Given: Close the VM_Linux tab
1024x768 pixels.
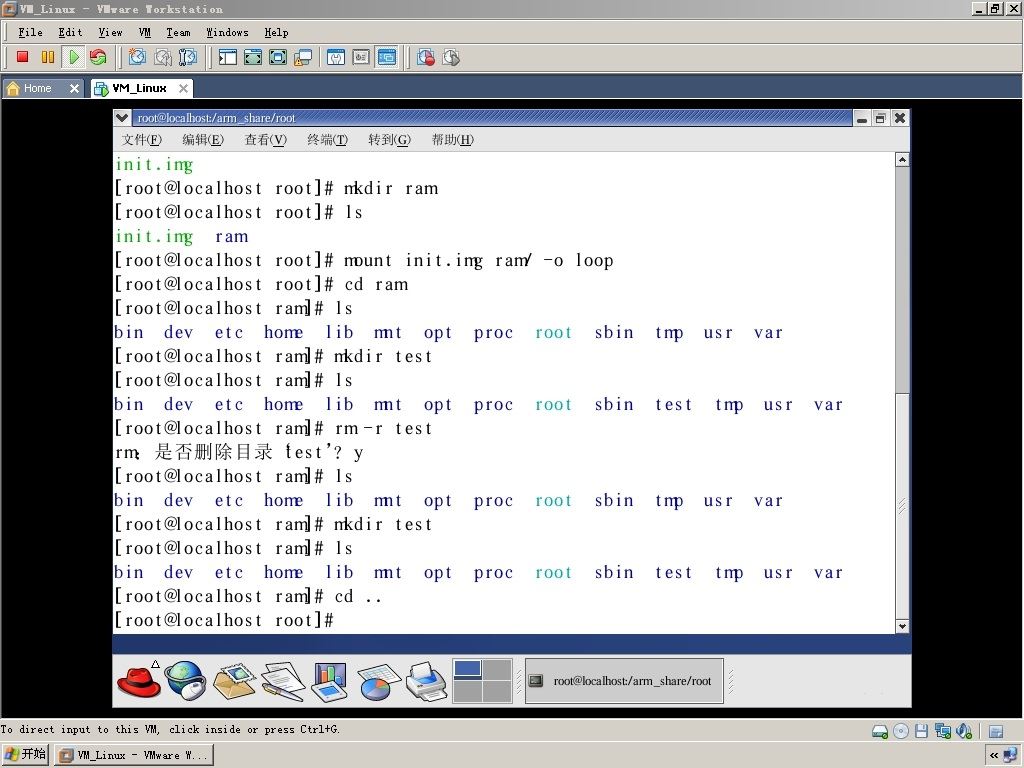Looking at the screenshot, I should 184,88.
